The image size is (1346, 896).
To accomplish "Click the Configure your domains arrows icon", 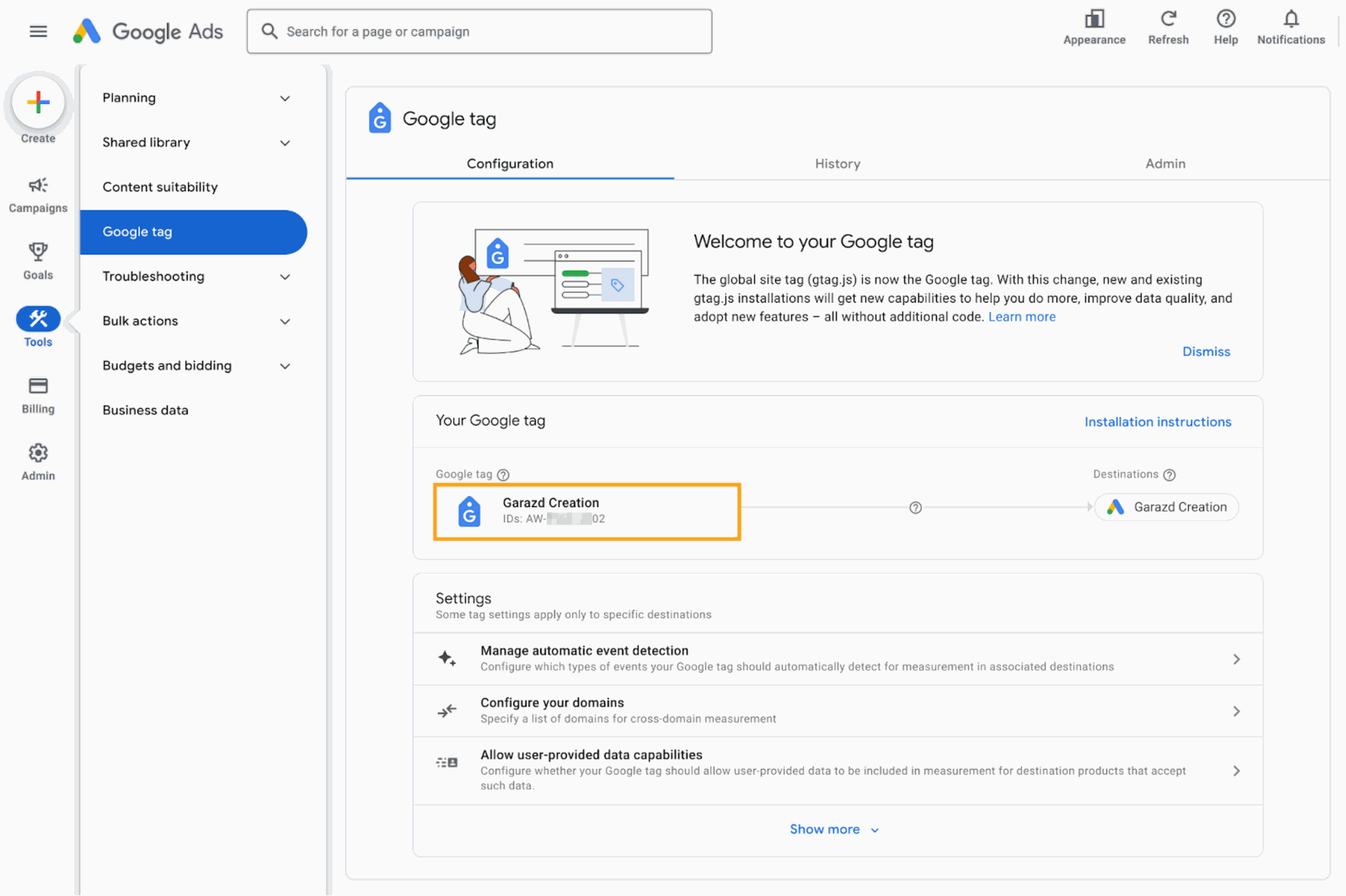I will tap(447, 711).
